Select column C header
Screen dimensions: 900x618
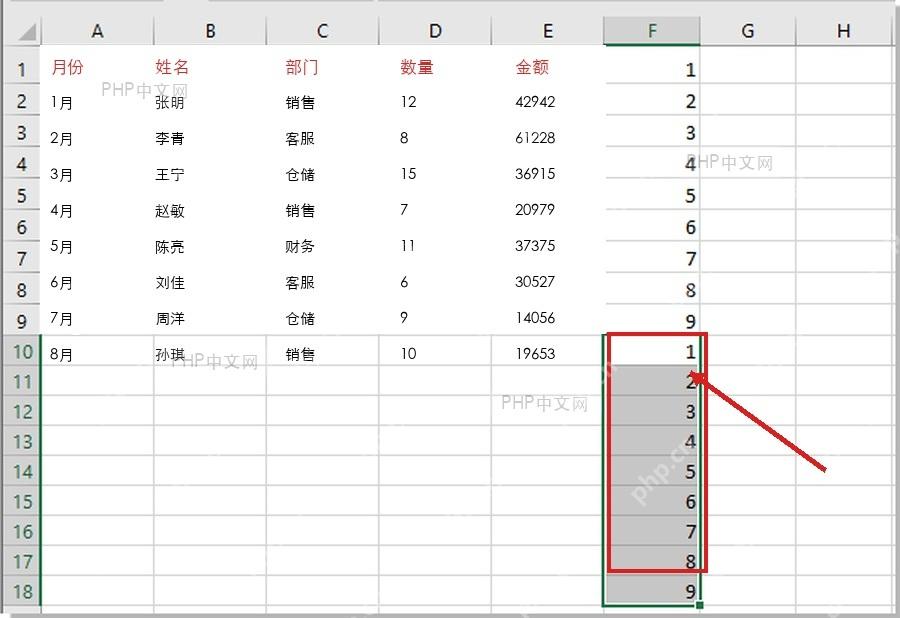pyautogui.click(x=323, y=31)
